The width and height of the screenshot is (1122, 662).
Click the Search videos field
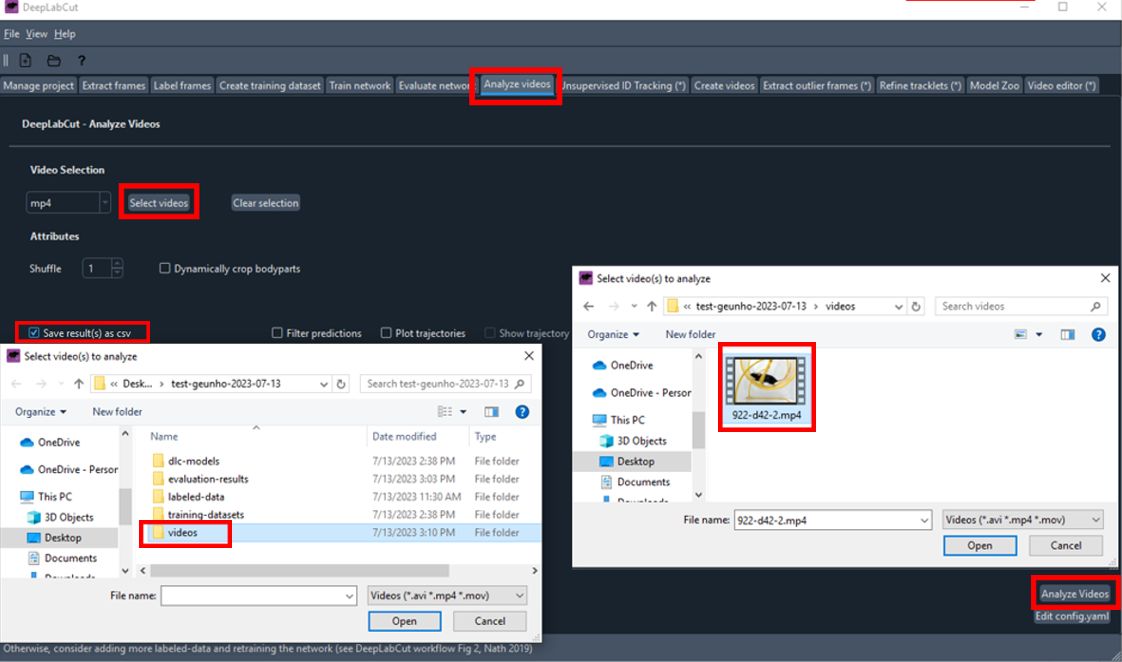pos(1021,306)
